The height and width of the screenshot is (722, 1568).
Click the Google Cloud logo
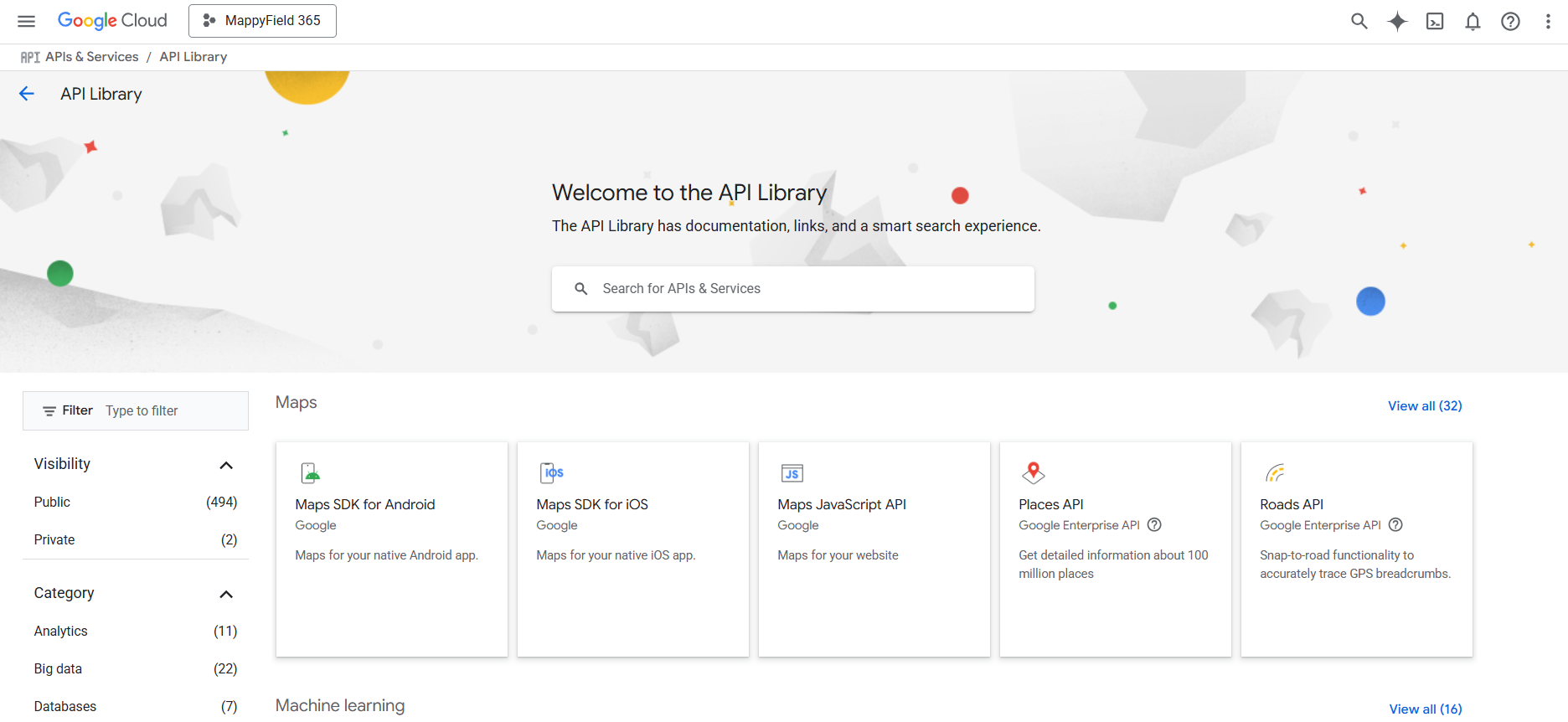click(x=112, y=21)
